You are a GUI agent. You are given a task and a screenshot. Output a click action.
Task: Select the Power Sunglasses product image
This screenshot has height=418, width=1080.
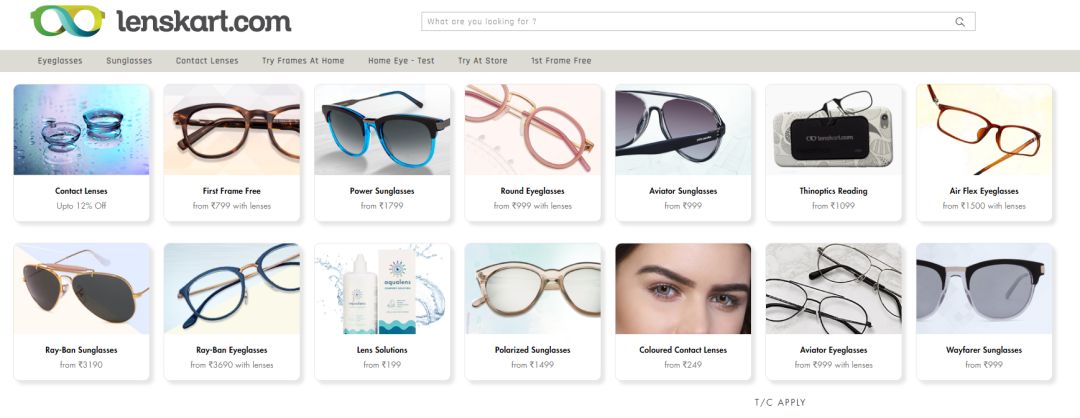tap(382, 129)
